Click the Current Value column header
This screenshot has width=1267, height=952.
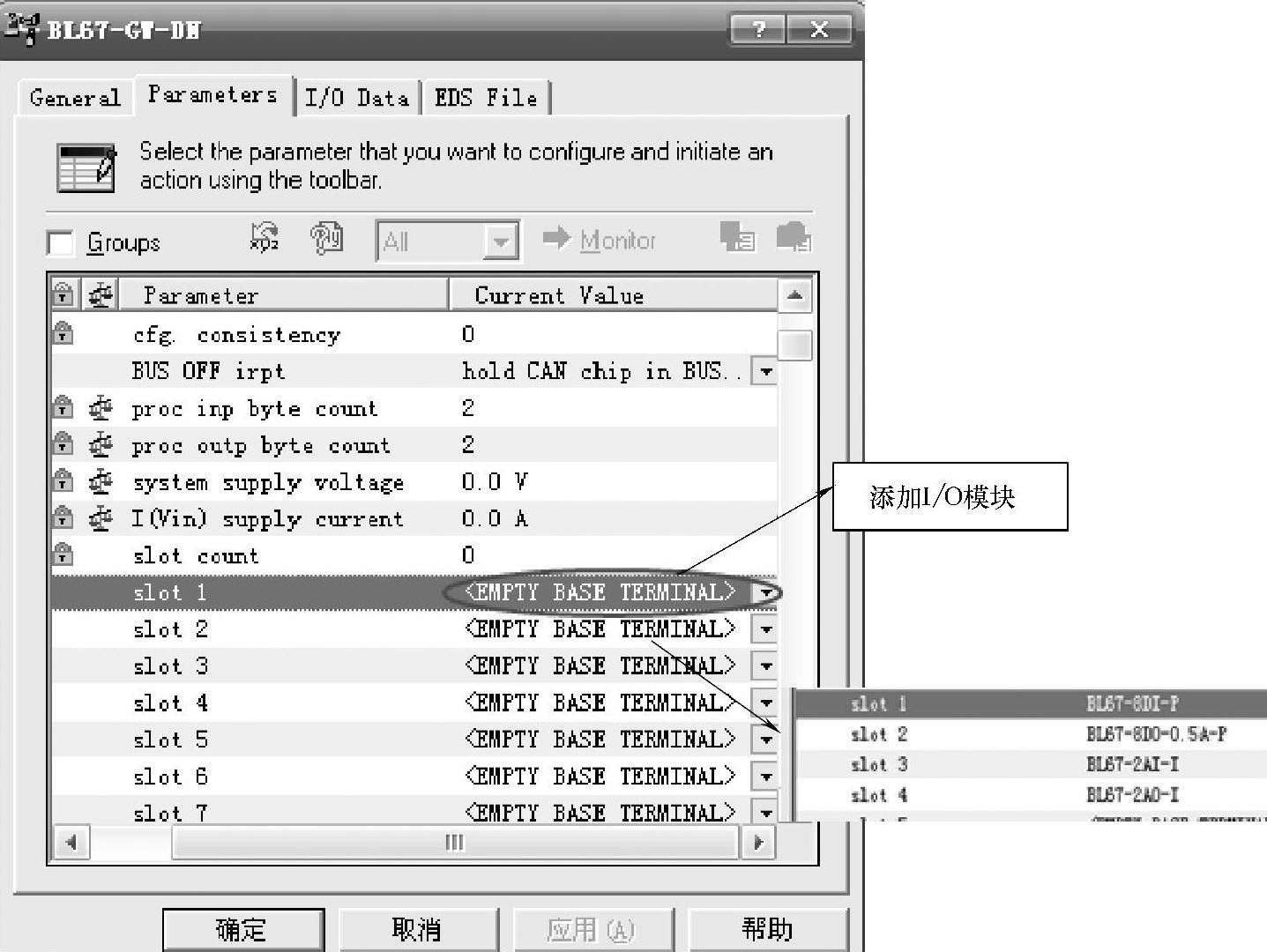point(614,294)
